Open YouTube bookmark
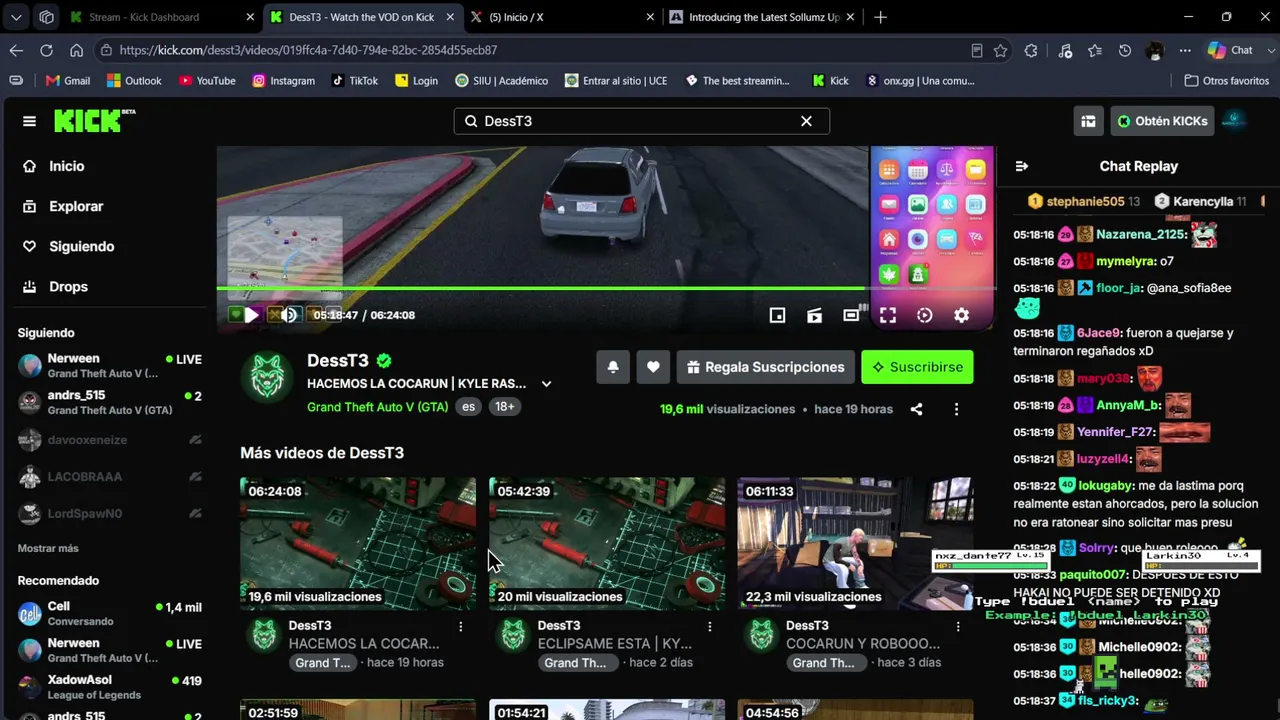Viewport: 1280px width, 720px height. coord(207,81)
